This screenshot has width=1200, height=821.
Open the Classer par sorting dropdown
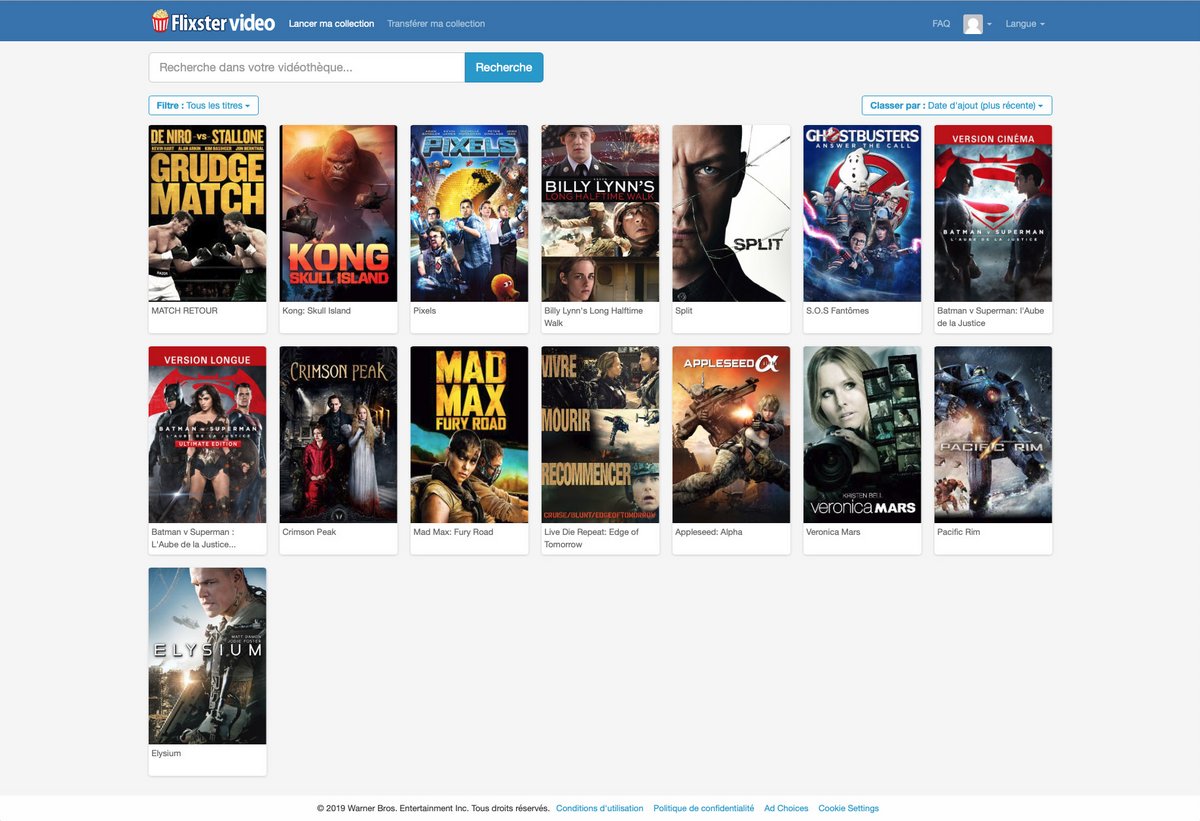click(x=955, y=105)
